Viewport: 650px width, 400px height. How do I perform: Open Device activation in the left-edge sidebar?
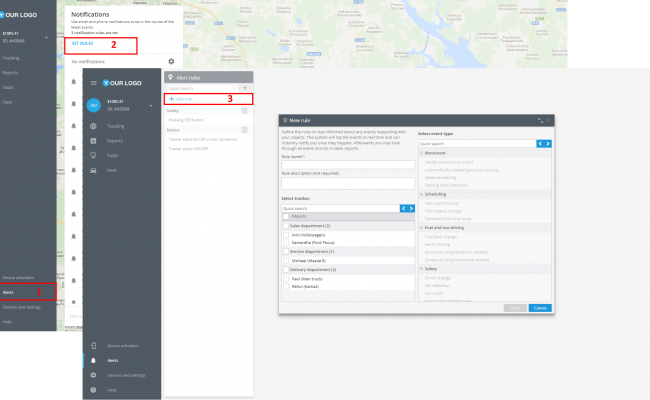click(x=18, y=277)
